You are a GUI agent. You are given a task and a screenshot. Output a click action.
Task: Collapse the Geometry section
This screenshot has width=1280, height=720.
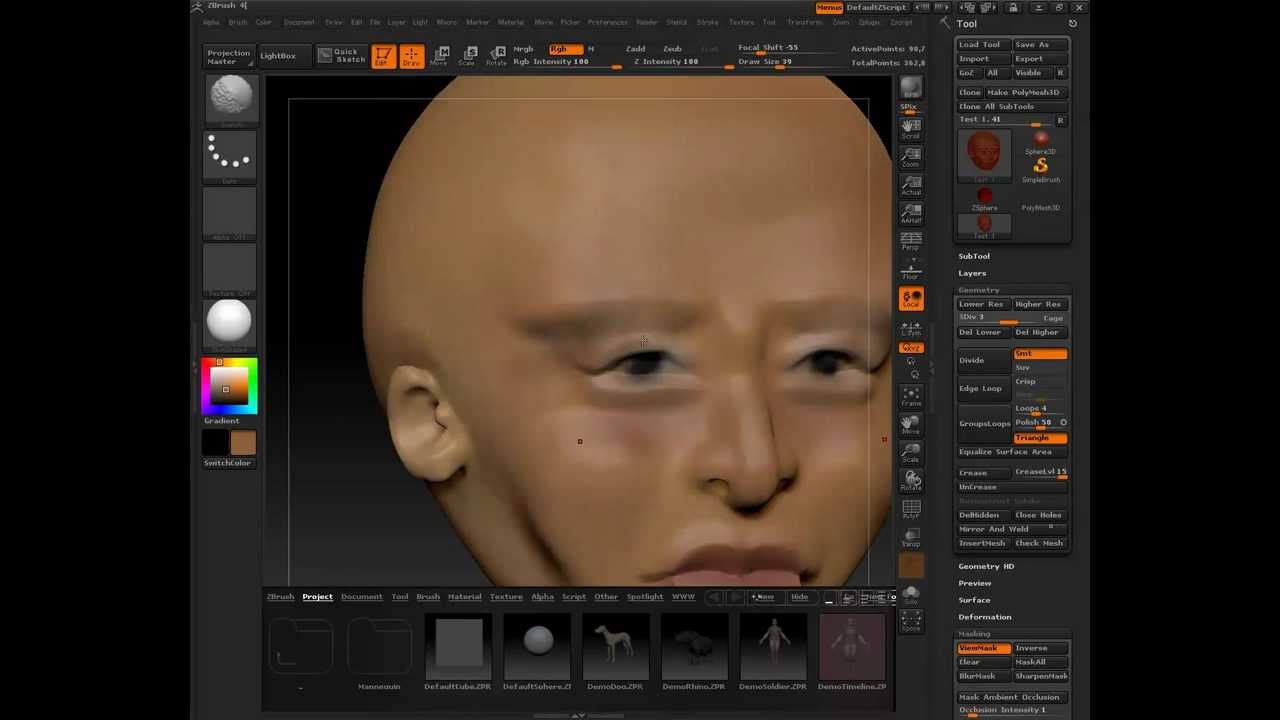(x=978, y=290)
